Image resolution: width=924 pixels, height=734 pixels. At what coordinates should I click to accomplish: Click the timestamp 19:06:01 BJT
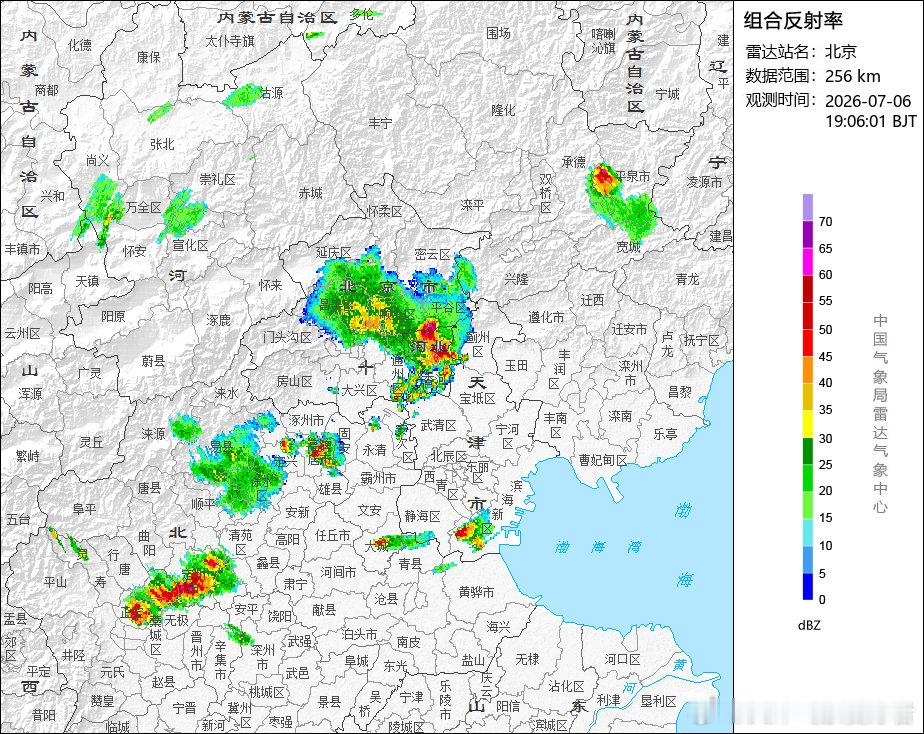[871, 121]
